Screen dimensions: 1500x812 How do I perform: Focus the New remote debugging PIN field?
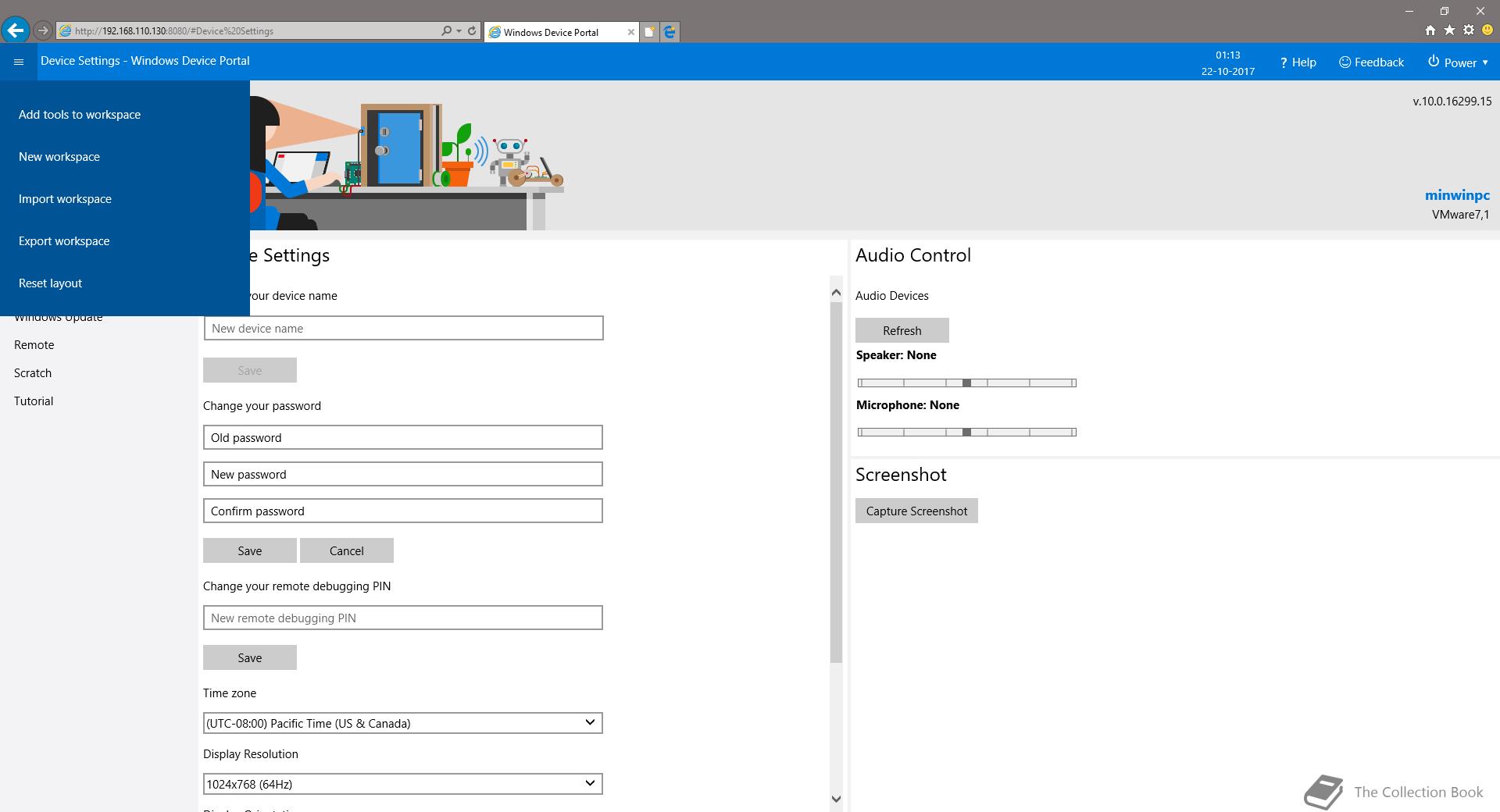pos(403,618)
